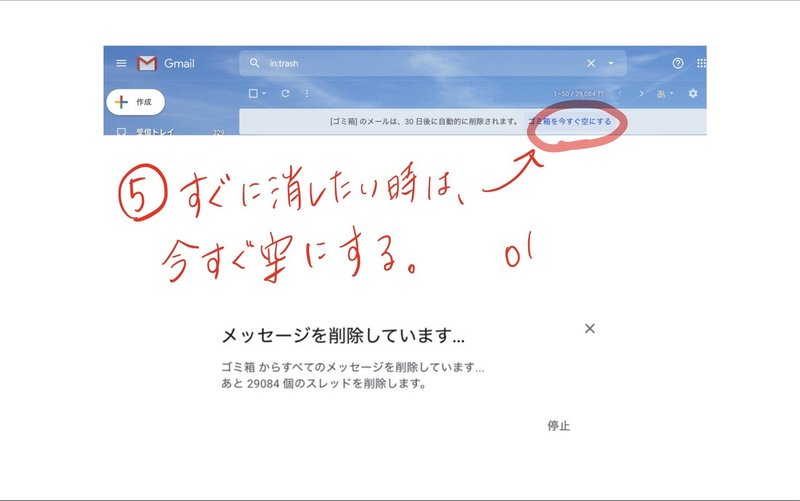Toggle the select-all checkbox
800x501 pixels.
tap(253, 93)
